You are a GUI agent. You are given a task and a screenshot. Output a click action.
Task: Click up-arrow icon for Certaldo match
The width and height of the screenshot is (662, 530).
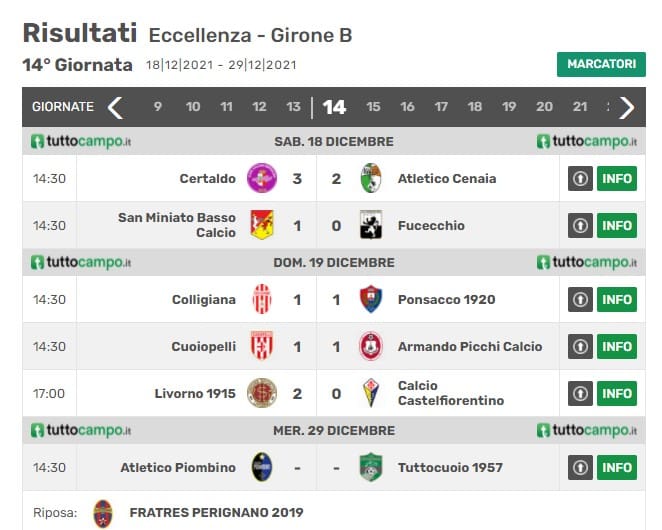(580, 179)
